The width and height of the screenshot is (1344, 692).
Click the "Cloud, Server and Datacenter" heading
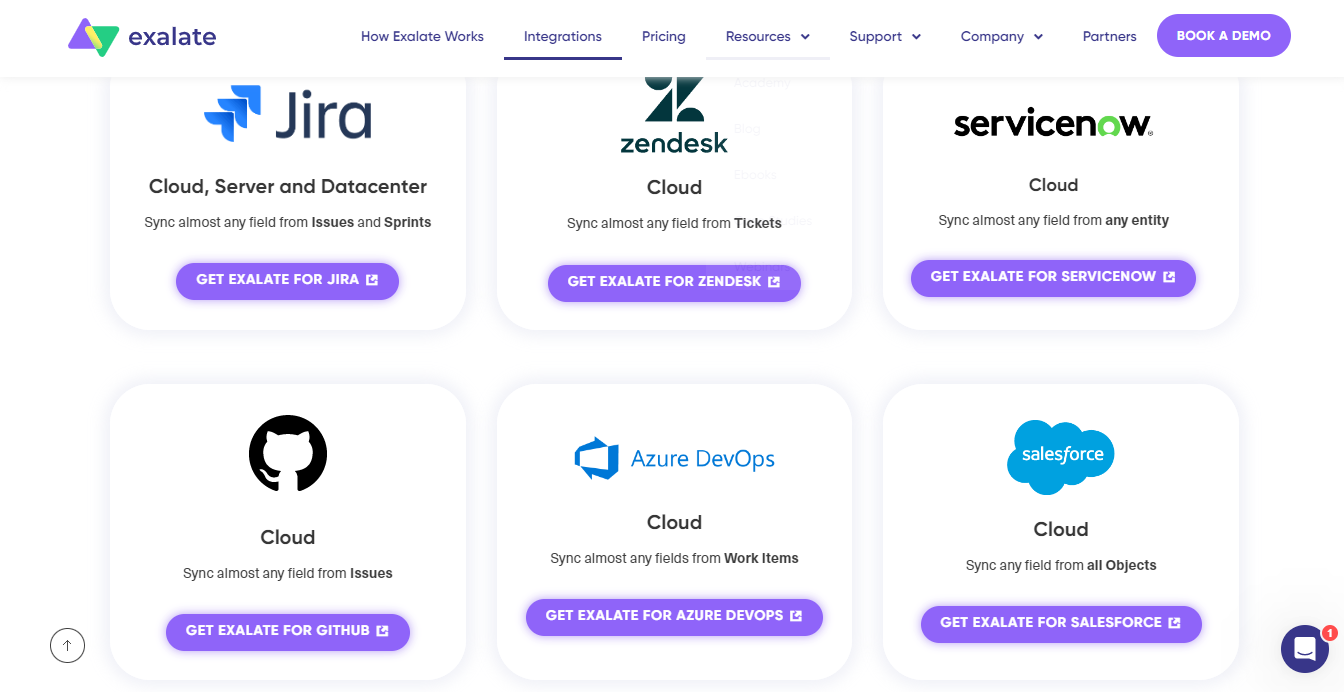coord(288,187)
